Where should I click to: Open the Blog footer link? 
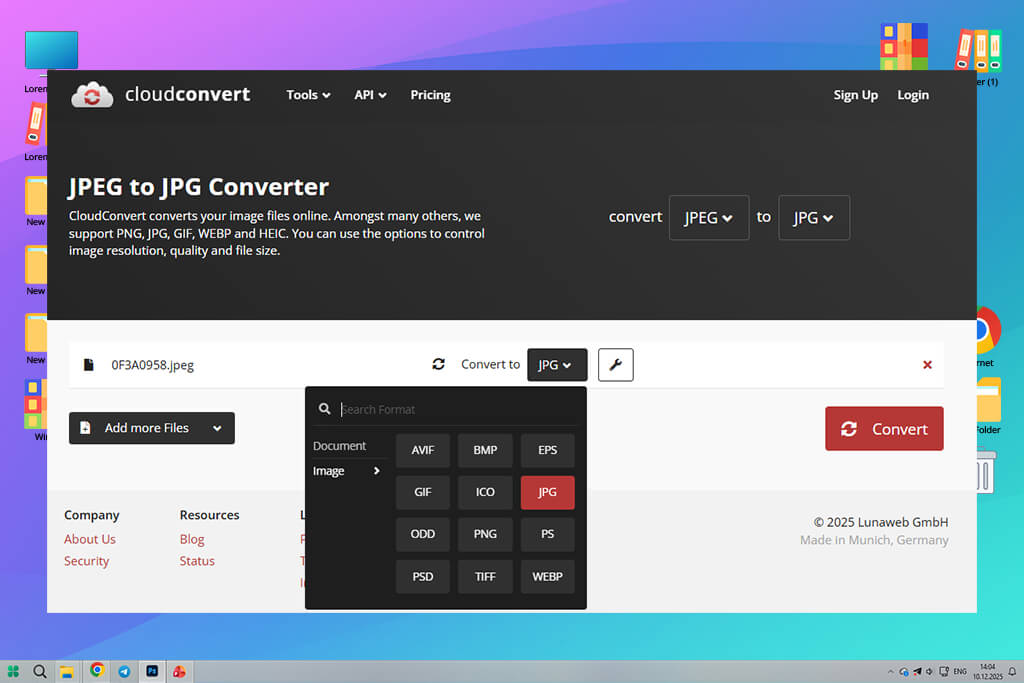coord(191,539)
